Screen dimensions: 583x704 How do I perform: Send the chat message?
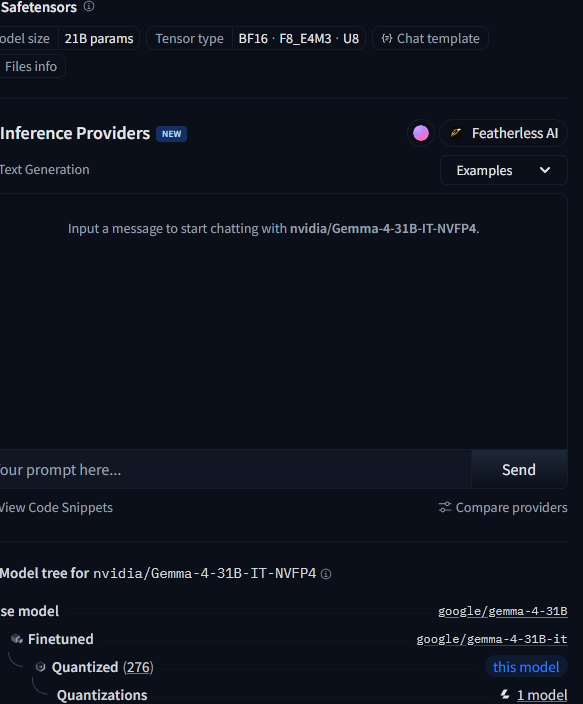pos(519,470)
